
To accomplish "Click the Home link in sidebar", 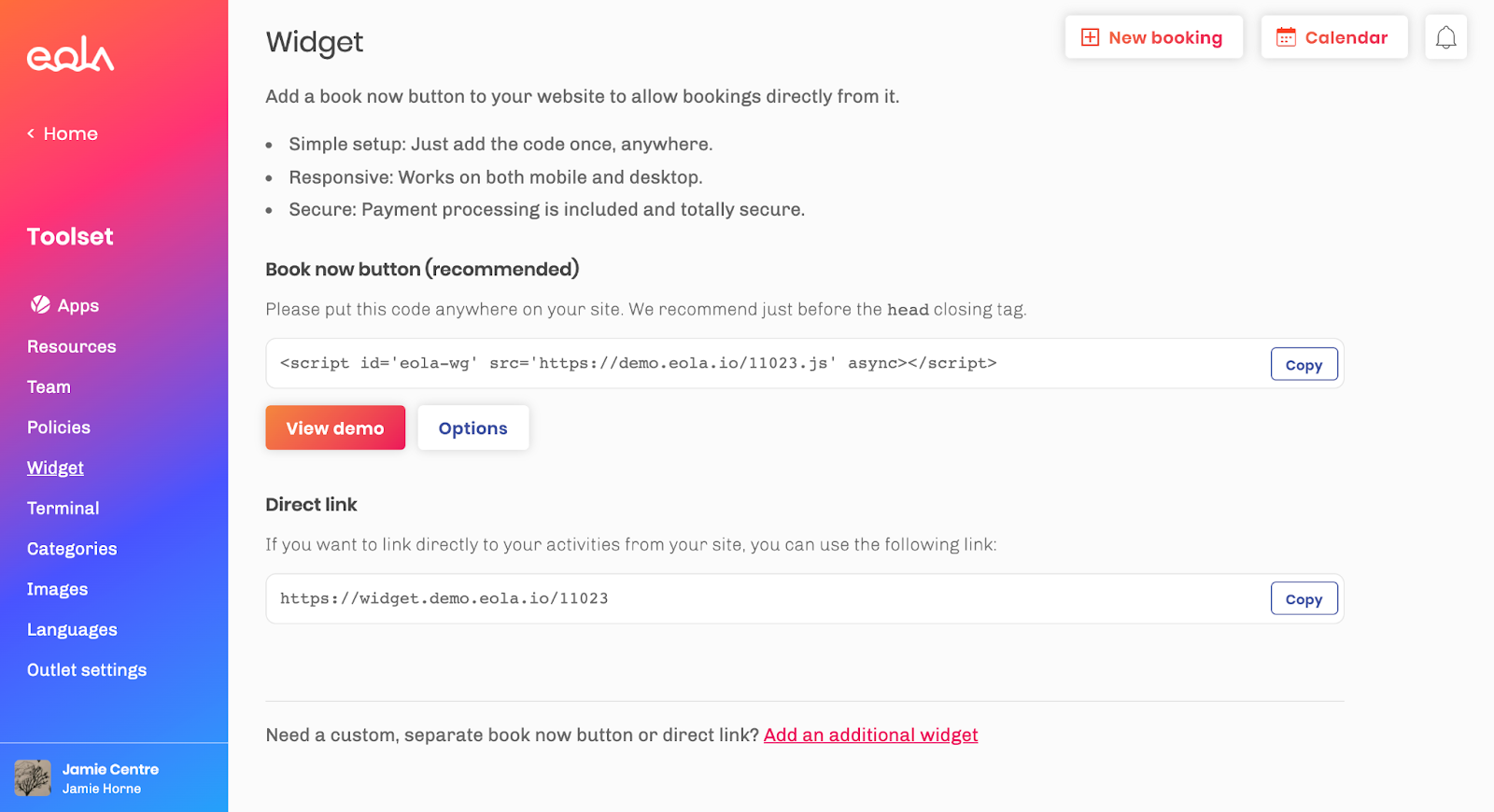I will pos(70,133).
